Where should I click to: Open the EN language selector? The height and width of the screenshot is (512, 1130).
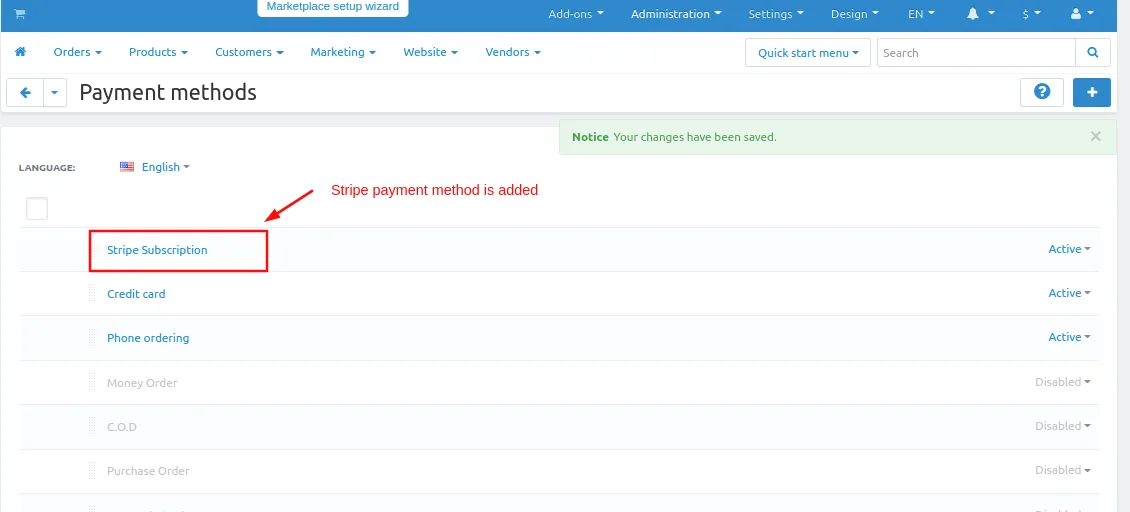click(921, 14)
